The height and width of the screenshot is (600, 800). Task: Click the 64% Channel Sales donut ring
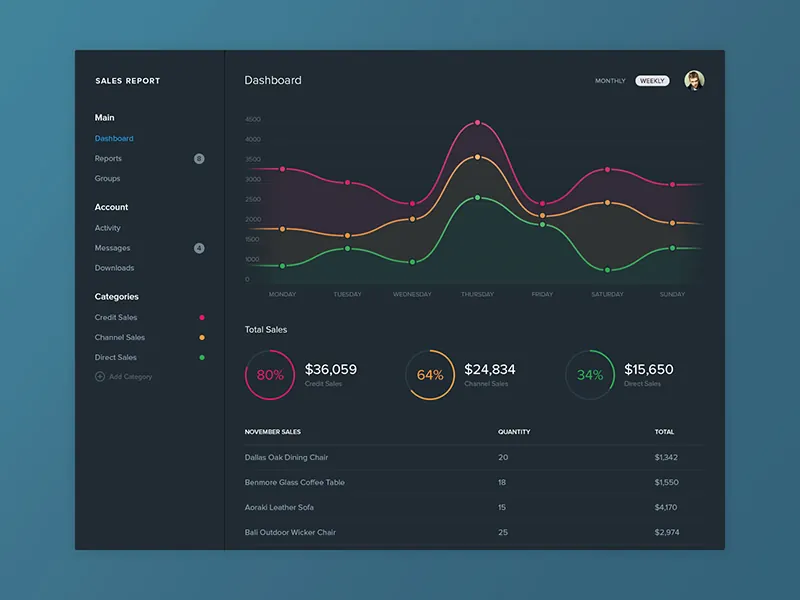[430, 375]
